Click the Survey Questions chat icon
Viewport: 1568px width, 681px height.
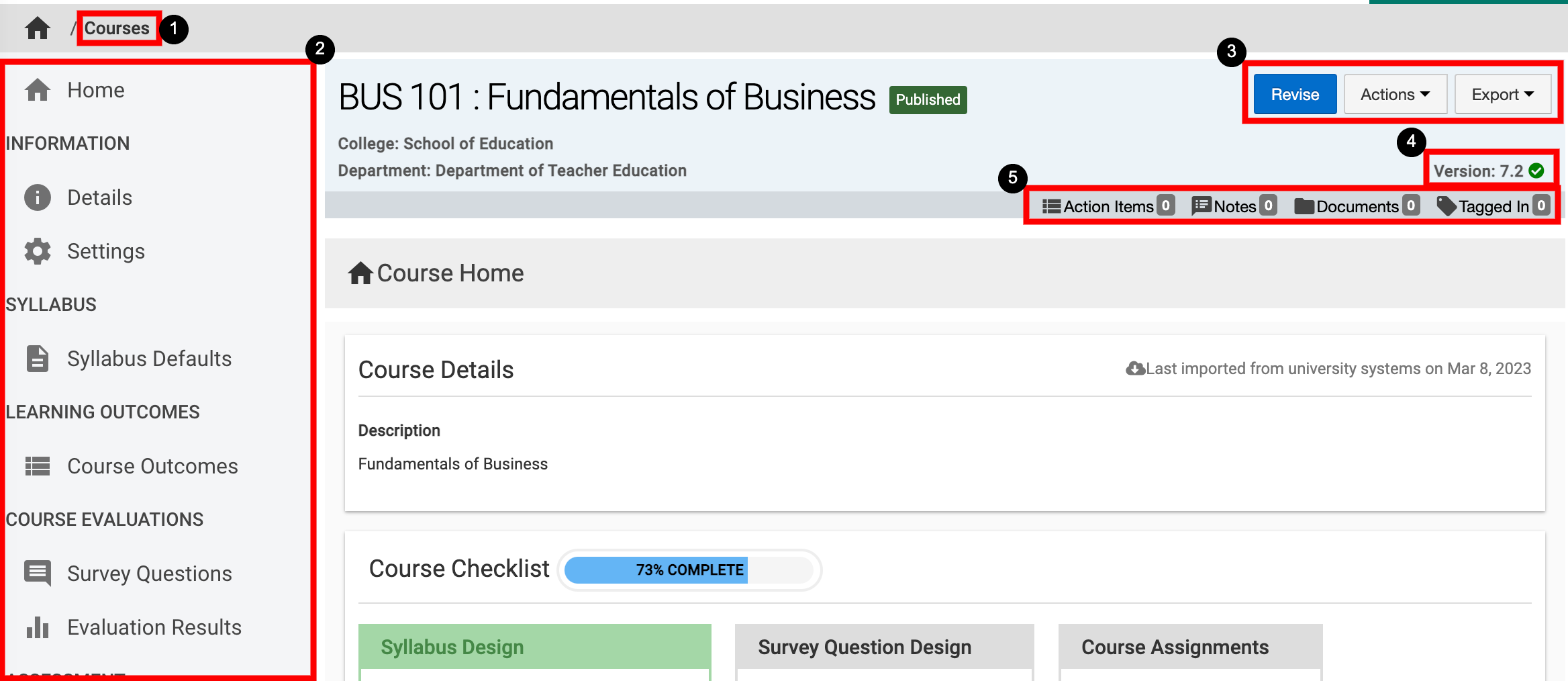pyautogui.click(x=38, y=573)
